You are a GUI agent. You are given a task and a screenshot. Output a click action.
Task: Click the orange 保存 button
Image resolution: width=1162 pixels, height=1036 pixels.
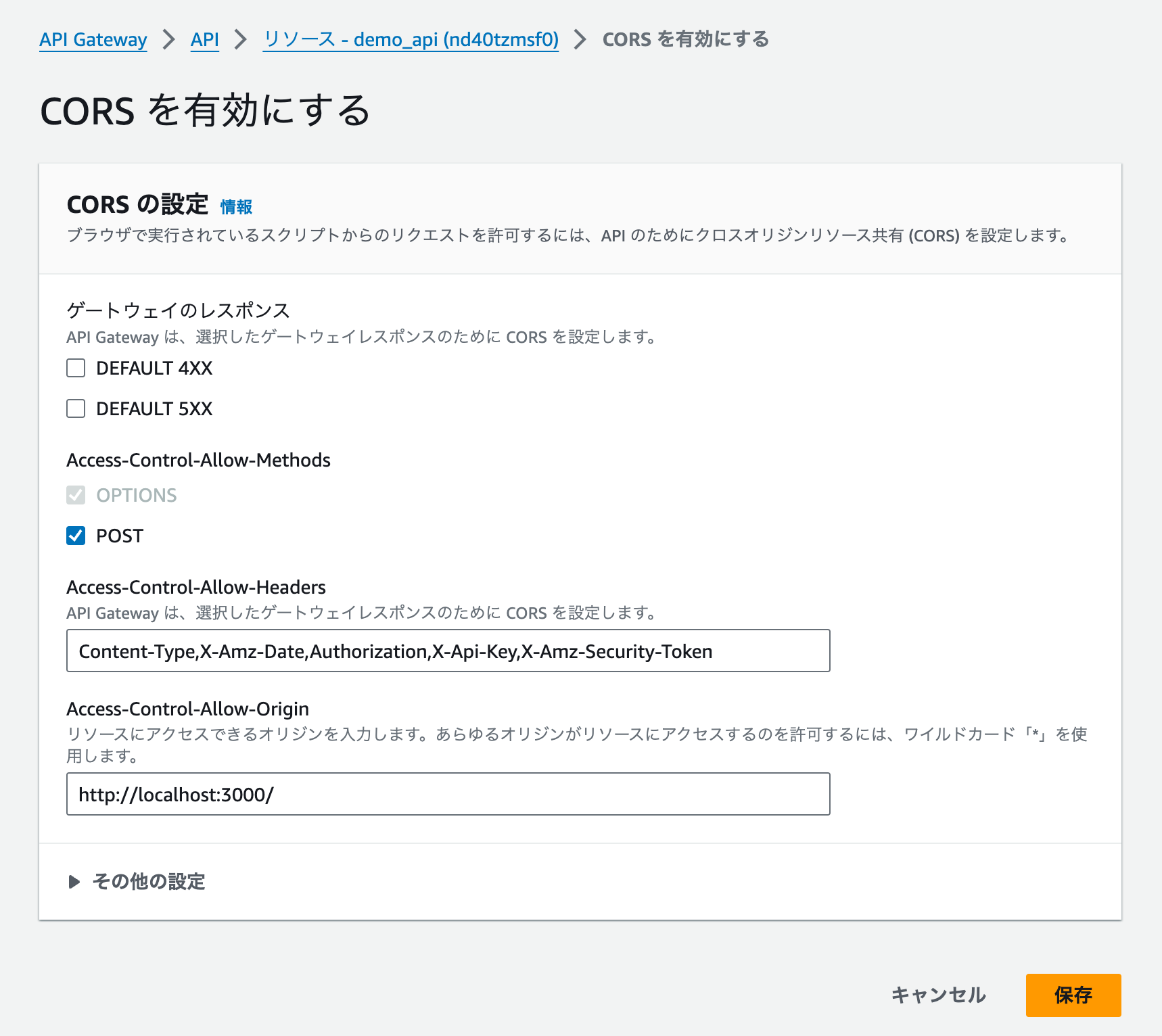pos(1073,995)
